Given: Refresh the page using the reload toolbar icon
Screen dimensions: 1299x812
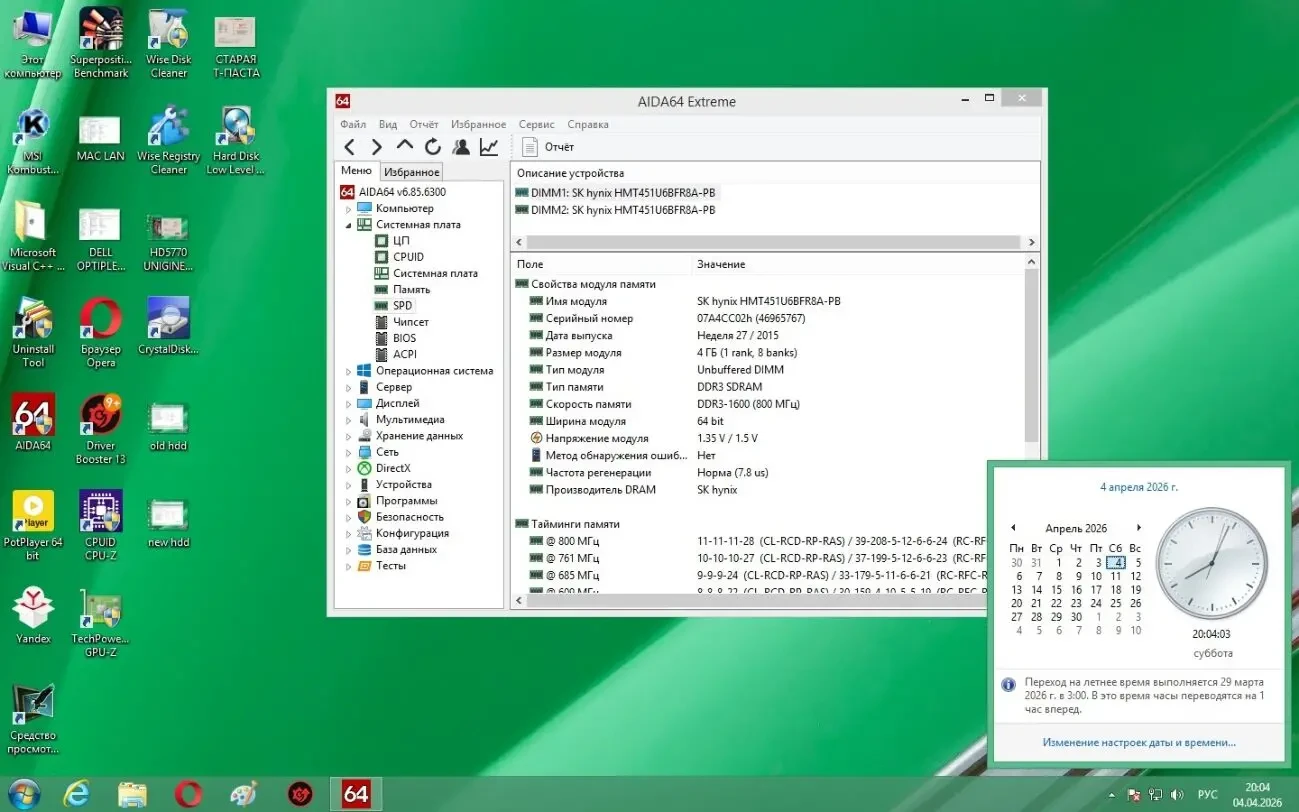Looking at the screenshot, I should point(432,146).
